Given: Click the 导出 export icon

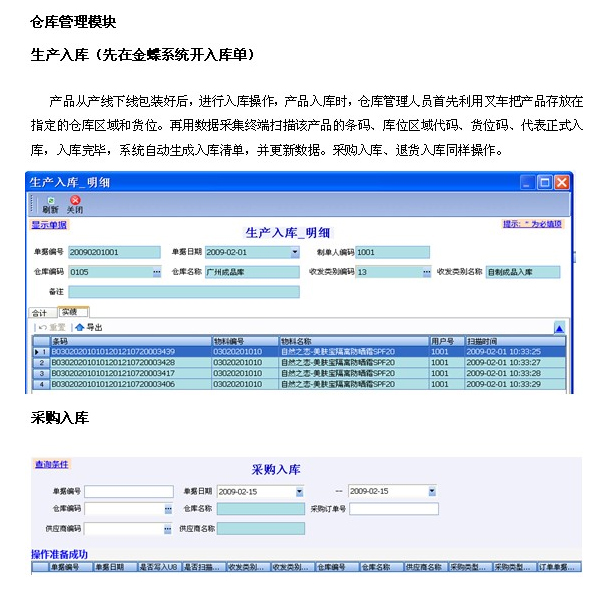Looking at the screenshot, I should pos(89,327).
